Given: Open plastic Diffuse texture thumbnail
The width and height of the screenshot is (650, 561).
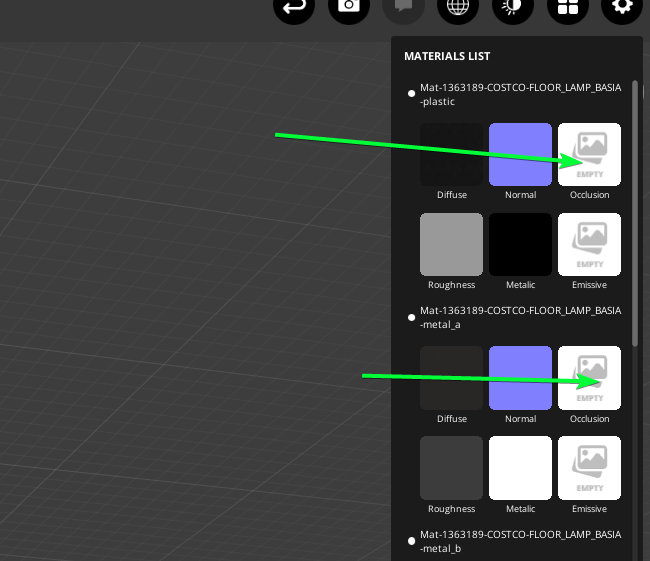Looking at the screenshot, I should pyautogui.click(x=451, y=154).
